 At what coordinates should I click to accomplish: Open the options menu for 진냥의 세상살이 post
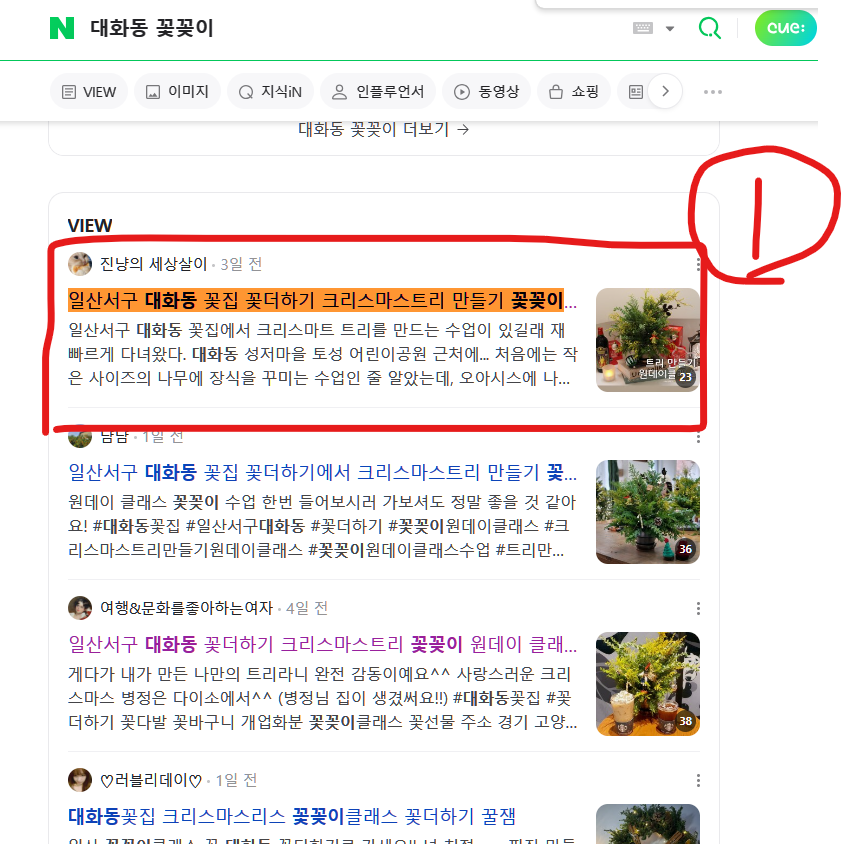(698, 264)
